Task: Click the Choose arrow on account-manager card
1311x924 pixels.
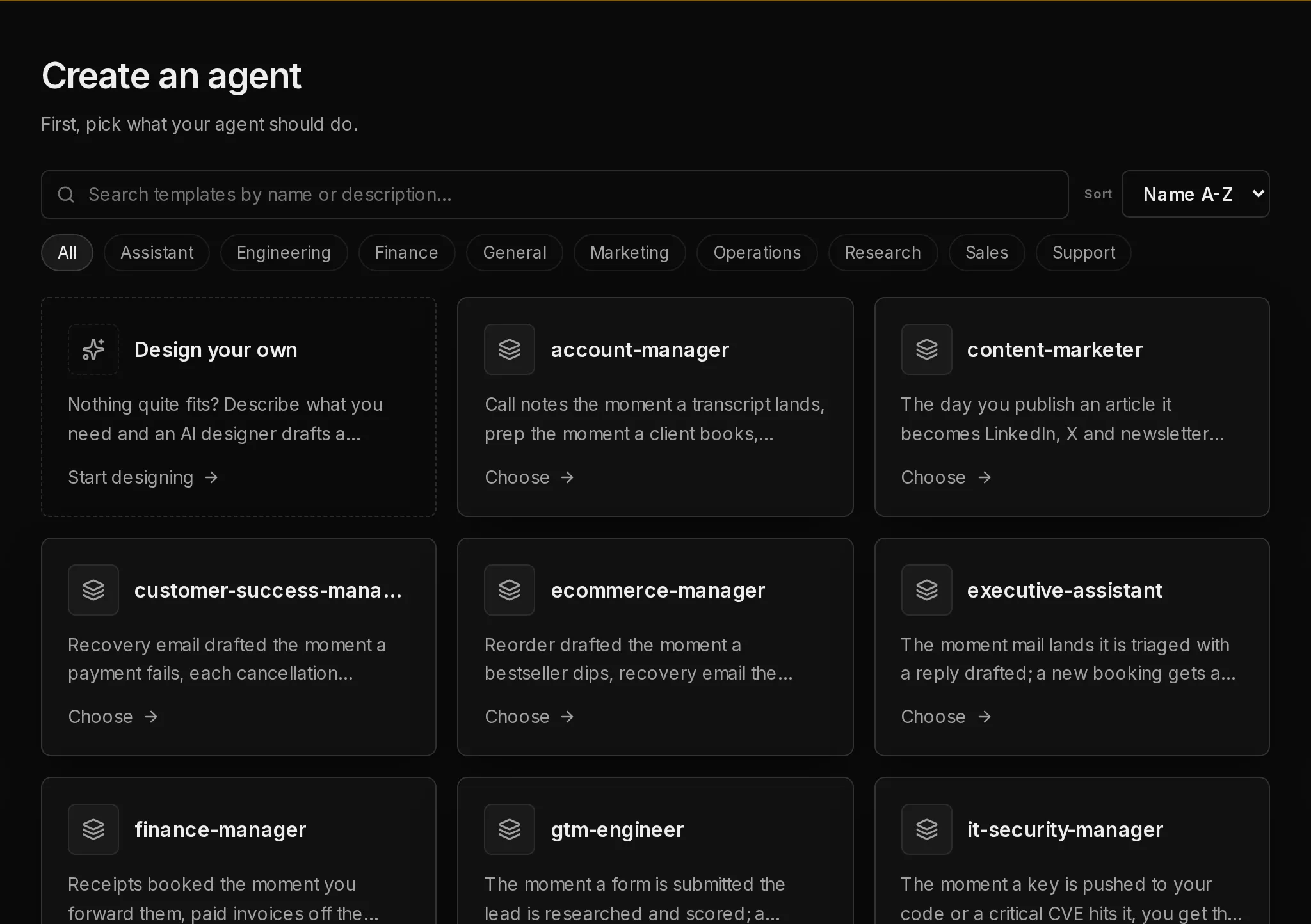Action: [x=567, y=477]
